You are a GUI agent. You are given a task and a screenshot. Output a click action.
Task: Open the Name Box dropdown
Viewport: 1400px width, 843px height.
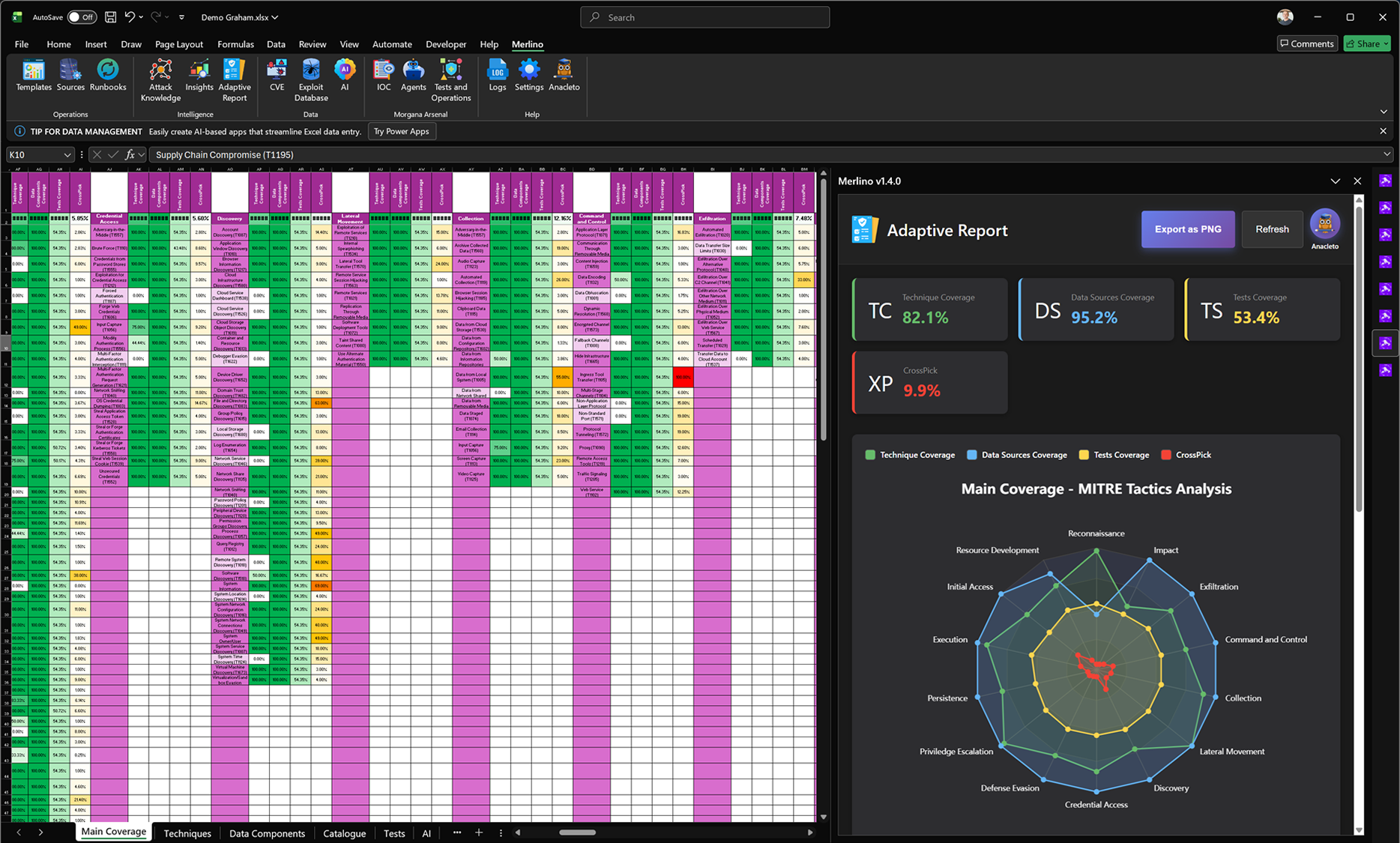point(69,154)
